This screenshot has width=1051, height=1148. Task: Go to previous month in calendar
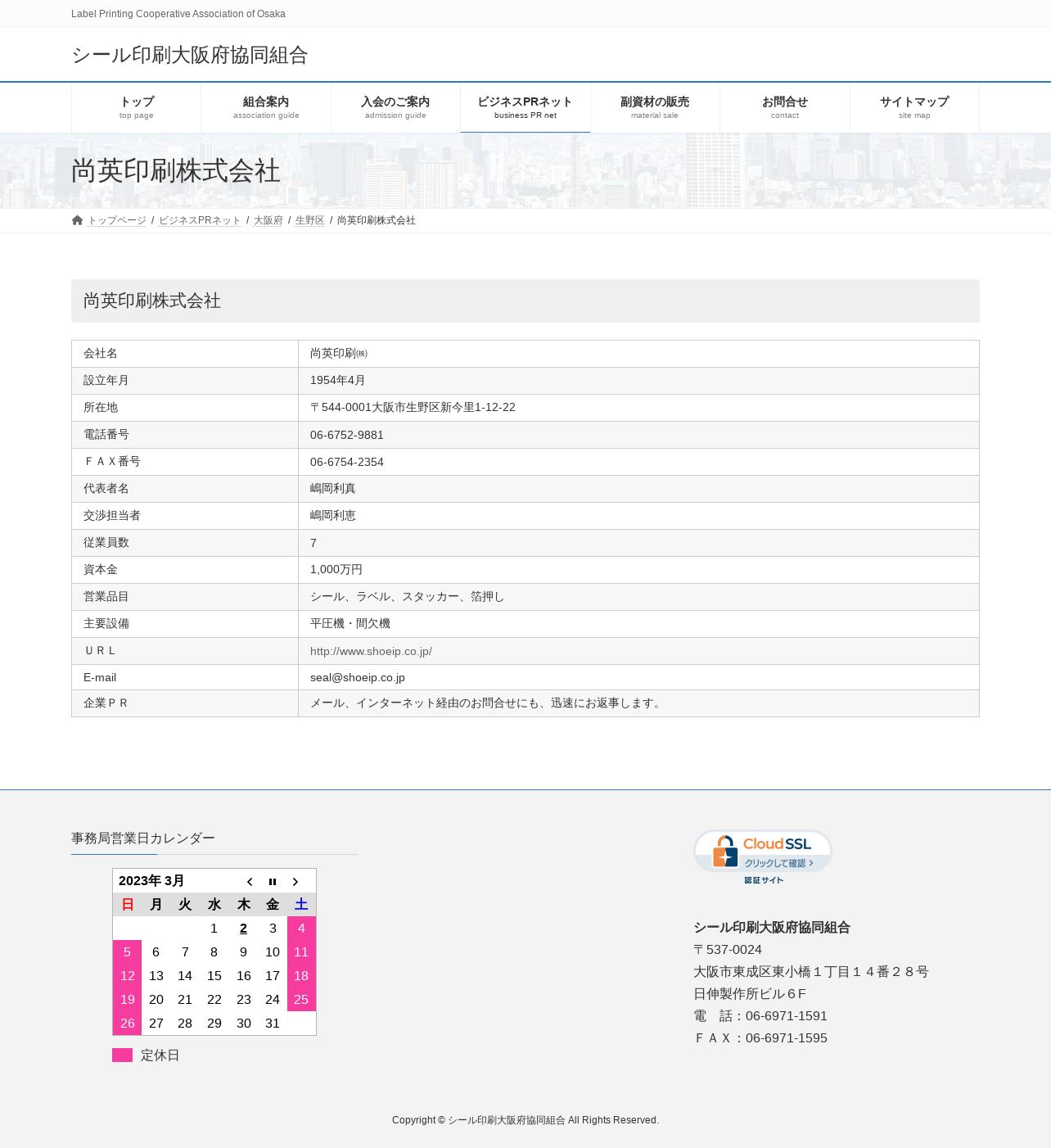tap(250, 882)
